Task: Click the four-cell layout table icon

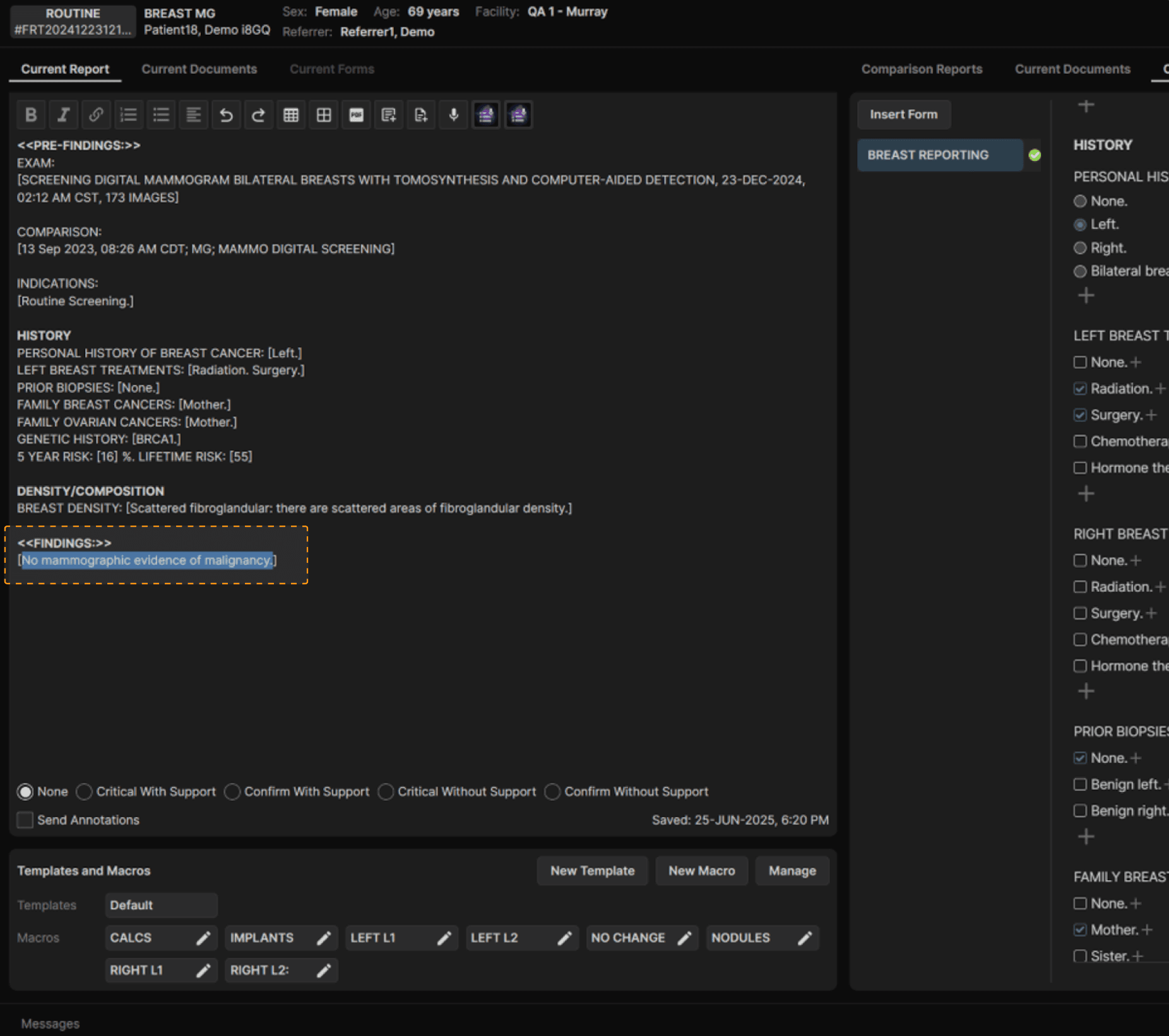Action: (x=324, y=115)
